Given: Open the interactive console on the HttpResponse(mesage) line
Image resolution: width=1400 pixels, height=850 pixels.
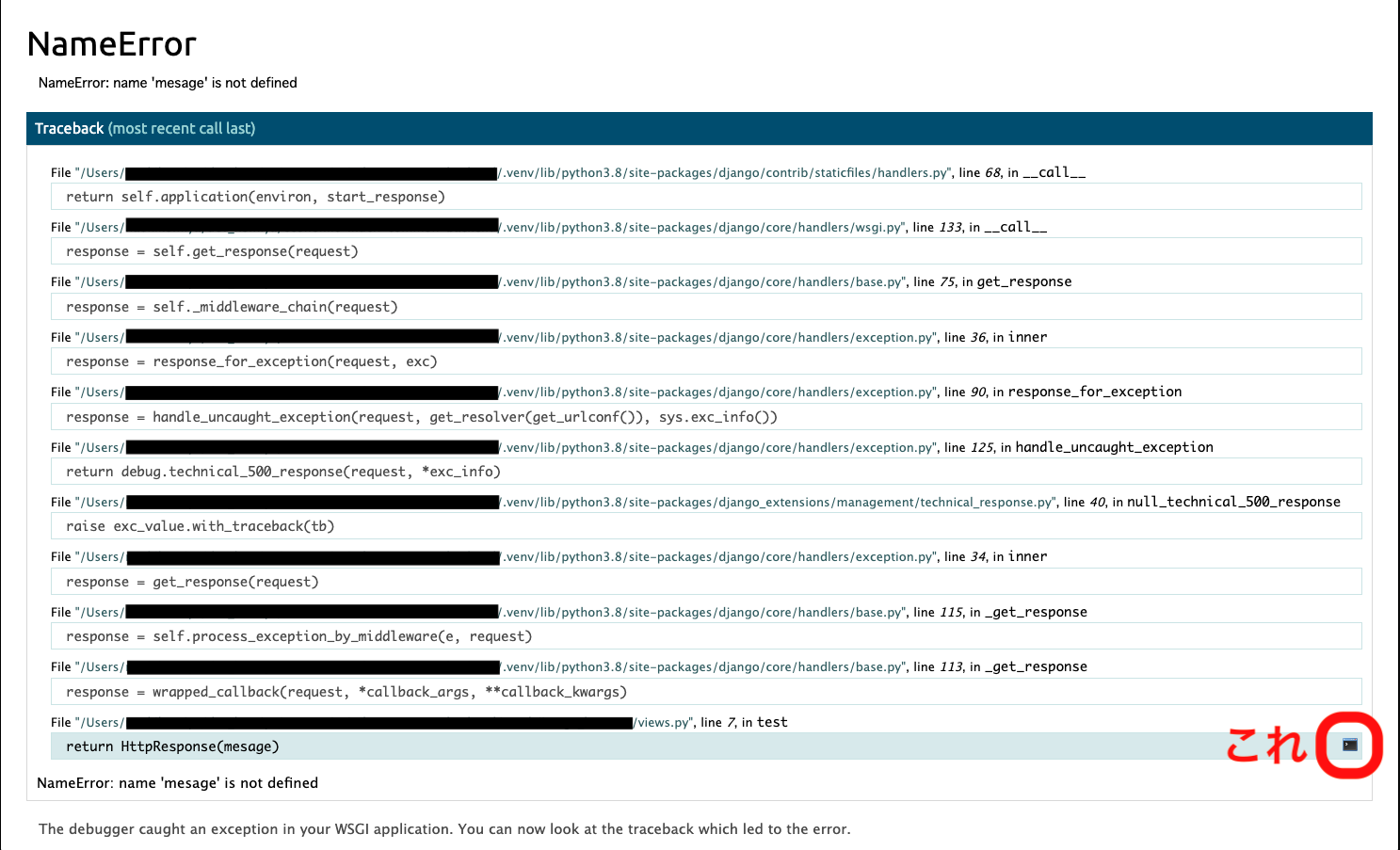Looking at the screenshot, I should pyautogui.click(x=1350, y=746).
